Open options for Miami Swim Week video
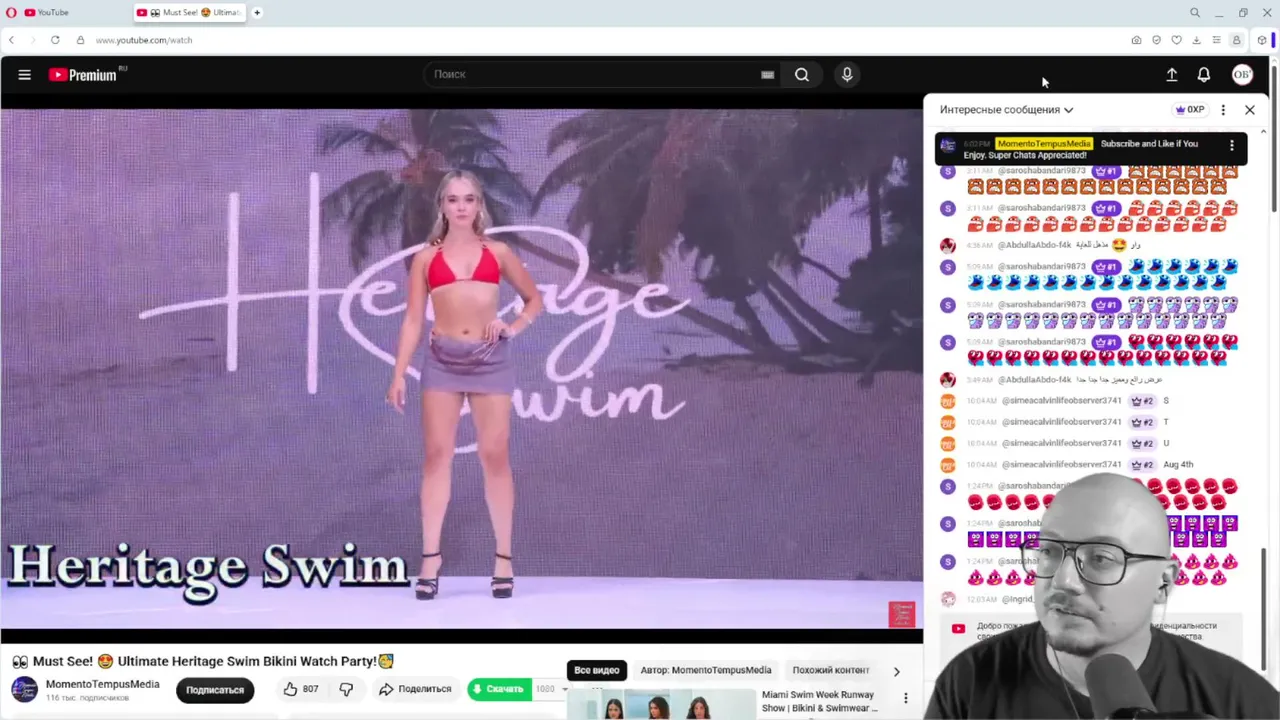The image size is (1280, 720). tap(906, 698)
